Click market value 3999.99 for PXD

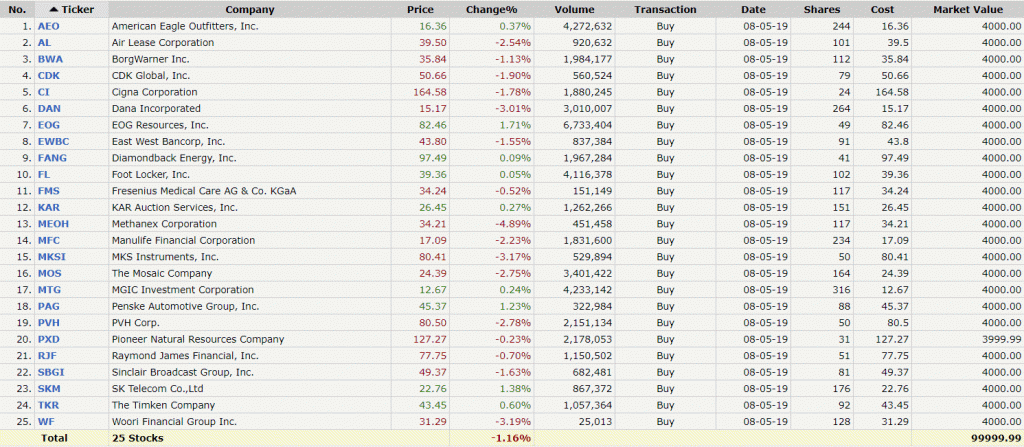(1000, 339)
